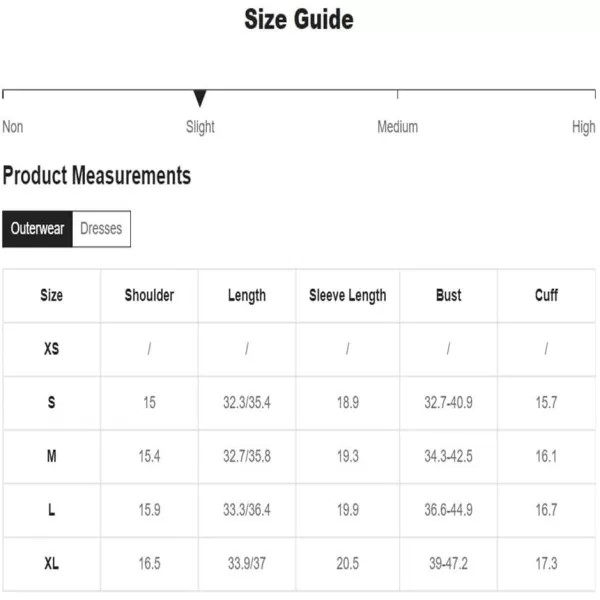
Task: Click the Shoulder column header
Action: [x=149, y=295]
